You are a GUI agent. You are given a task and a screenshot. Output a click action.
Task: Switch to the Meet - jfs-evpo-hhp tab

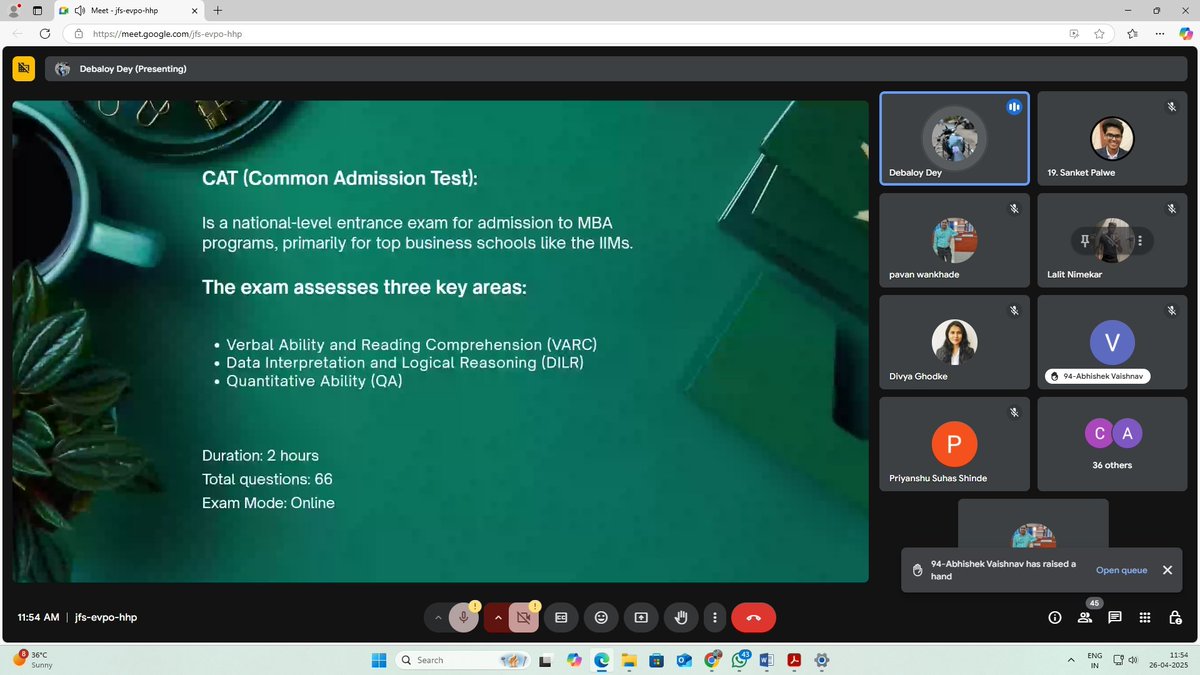tap(126, 10)
